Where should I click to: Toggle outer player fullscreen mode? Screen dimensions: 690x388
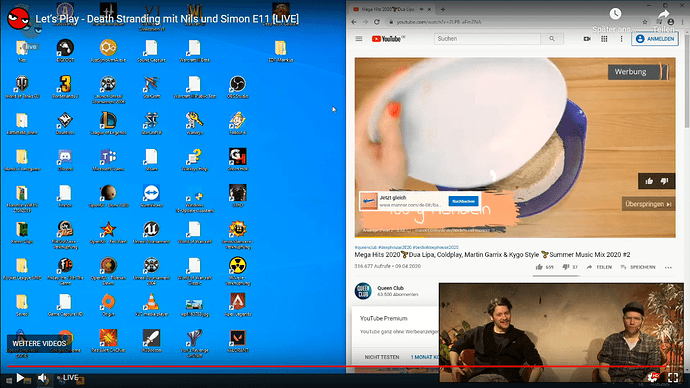pos(673,377)
